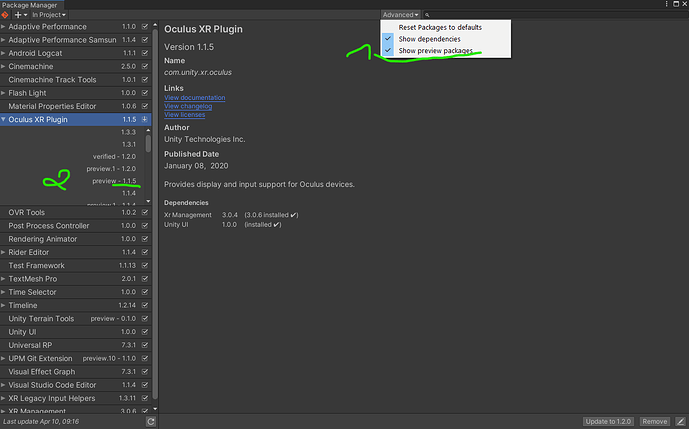Select the Visual Studio Code Editor package
The image size is (689, 429).
[x=76, y=385]
